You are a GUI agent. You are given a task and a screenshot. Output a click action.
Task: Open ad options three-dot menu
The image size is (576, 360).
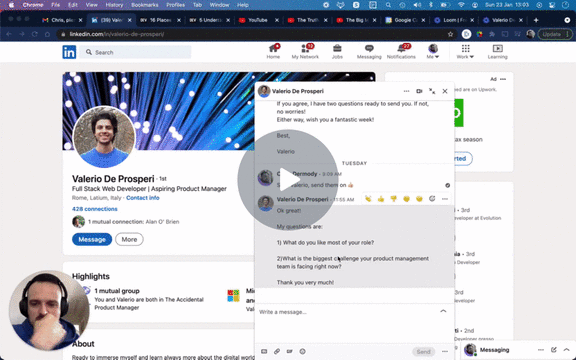click(x=503, y=79)
